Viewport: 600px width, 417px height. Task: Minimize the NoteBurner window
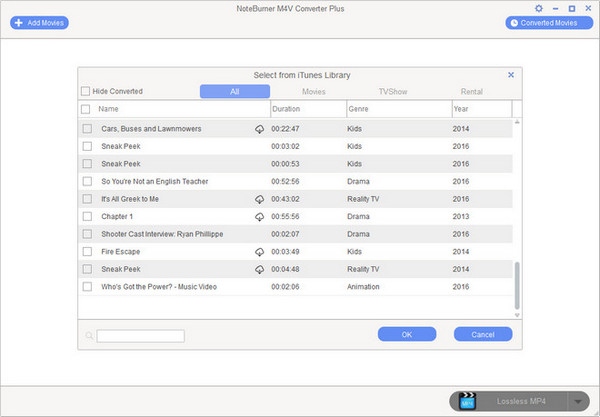[556, 8]
